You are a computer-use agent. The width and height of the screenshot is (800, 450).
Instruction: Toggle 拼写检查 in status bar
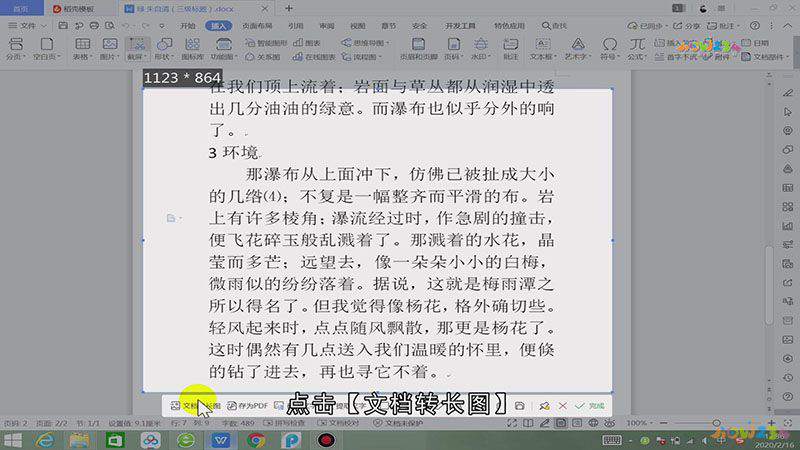pos(284,423)
